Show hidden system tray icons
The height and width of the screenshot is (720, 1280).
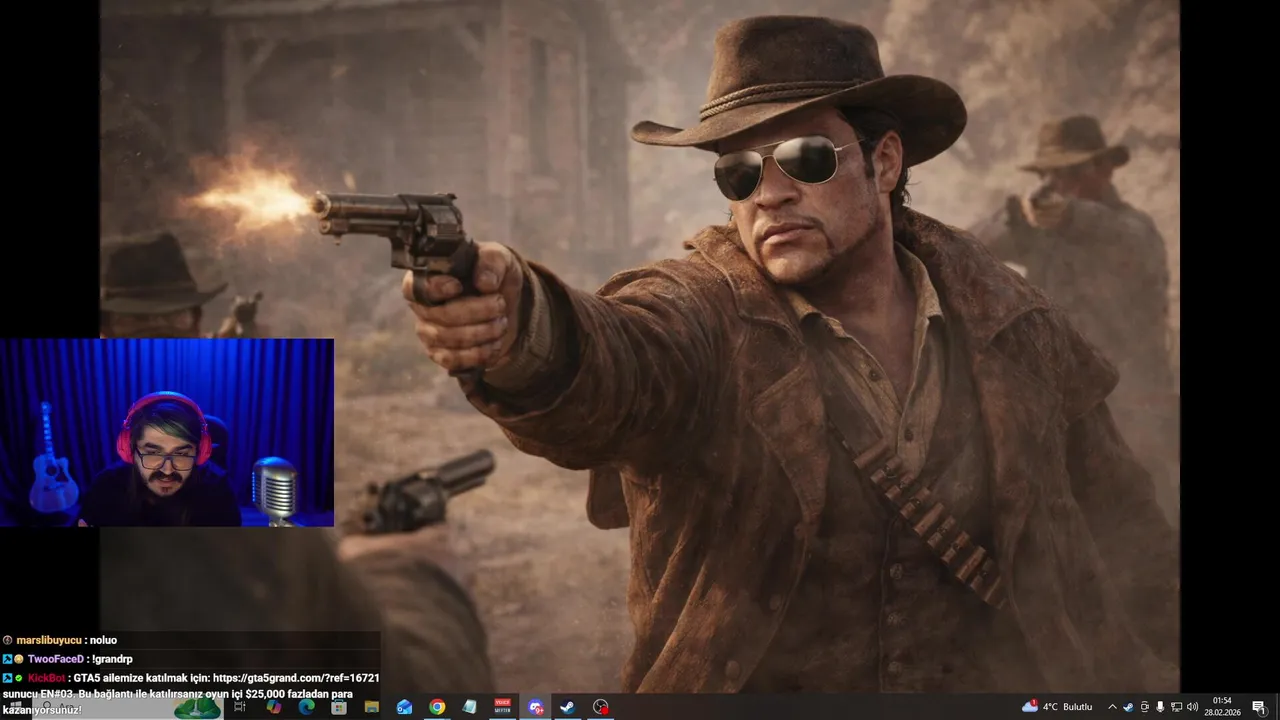coord(1112,707)
